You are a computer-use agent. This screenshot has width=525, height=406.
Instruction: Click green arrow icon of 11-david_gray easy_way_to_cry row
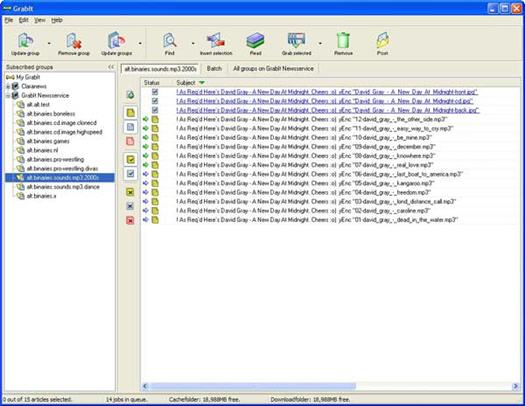pyautogui.click(x=145, y=129)
